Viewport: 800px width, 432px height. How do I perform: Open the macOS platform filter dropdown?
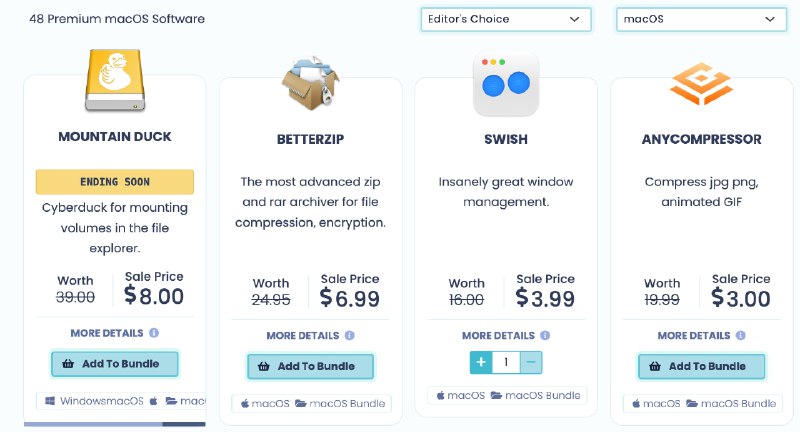(x=700, y=19)
